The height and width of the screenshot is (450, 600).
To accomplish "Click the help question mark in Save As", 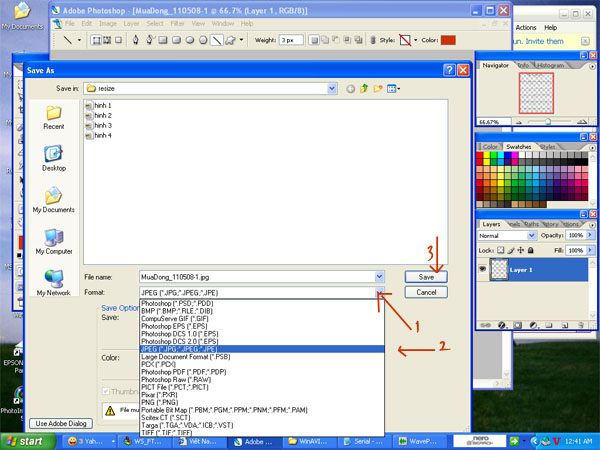I will [x=449, y=70].
